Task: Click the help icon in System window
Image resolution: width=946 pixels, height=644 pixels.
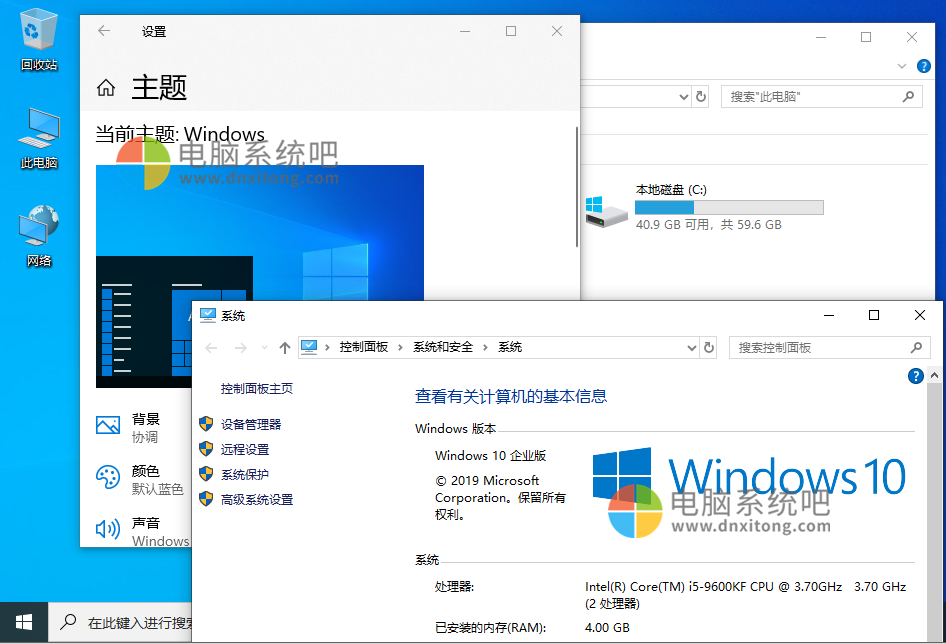Action: coord(915,376)
